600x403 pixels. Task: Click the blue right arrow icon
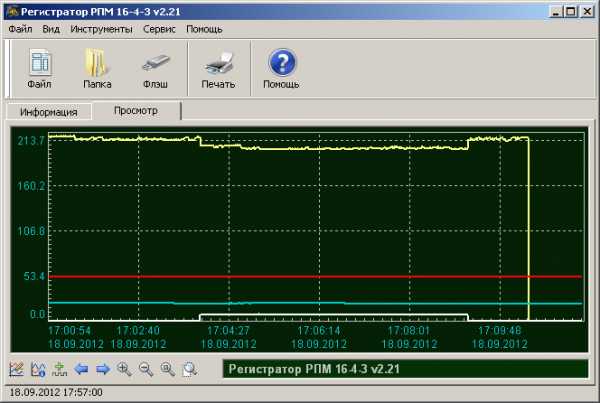pos(103,369)
